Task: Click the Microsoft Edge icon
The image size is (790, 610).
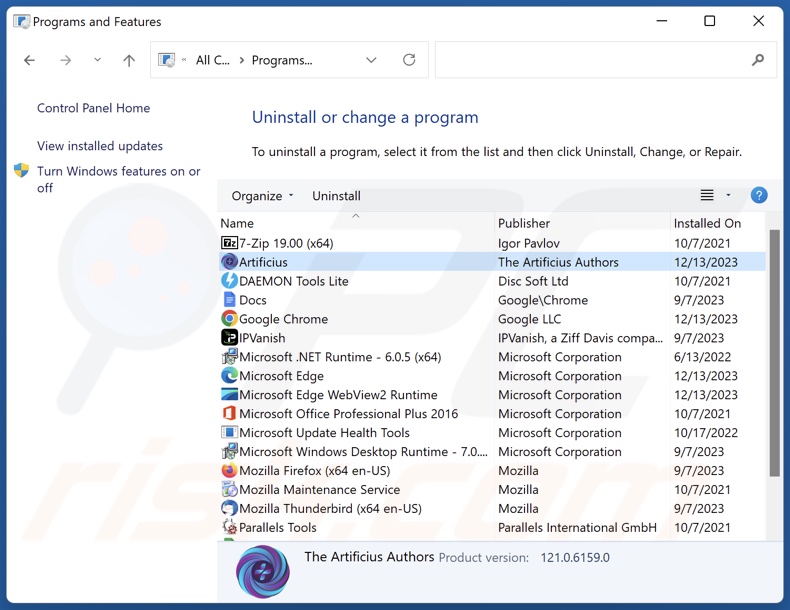Action: [x=229, y=375]
